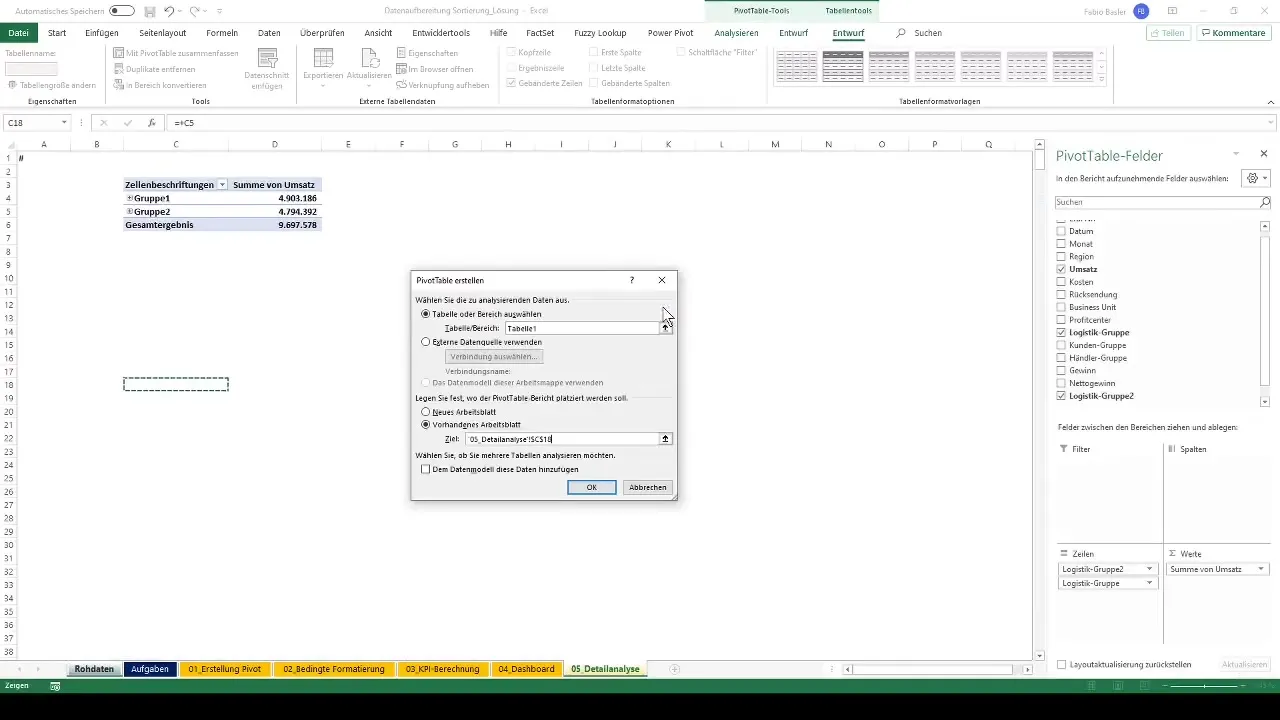Switch to the 04_Dashboard sheet tab
The width and height of the screenshot is (1280, 720).
click(526, 669)
